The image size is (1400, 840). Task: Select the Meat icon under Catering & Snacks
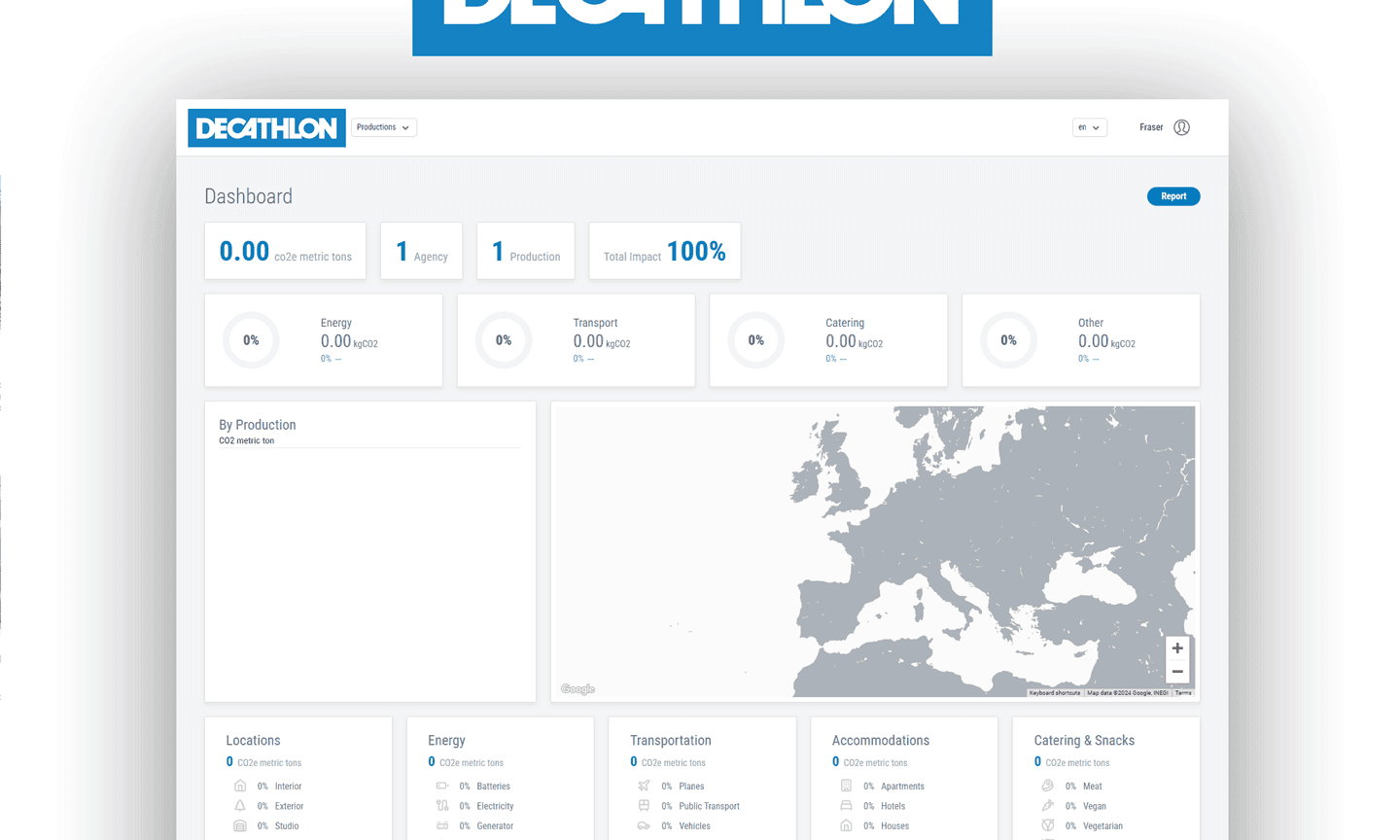tap(1048, 786)
